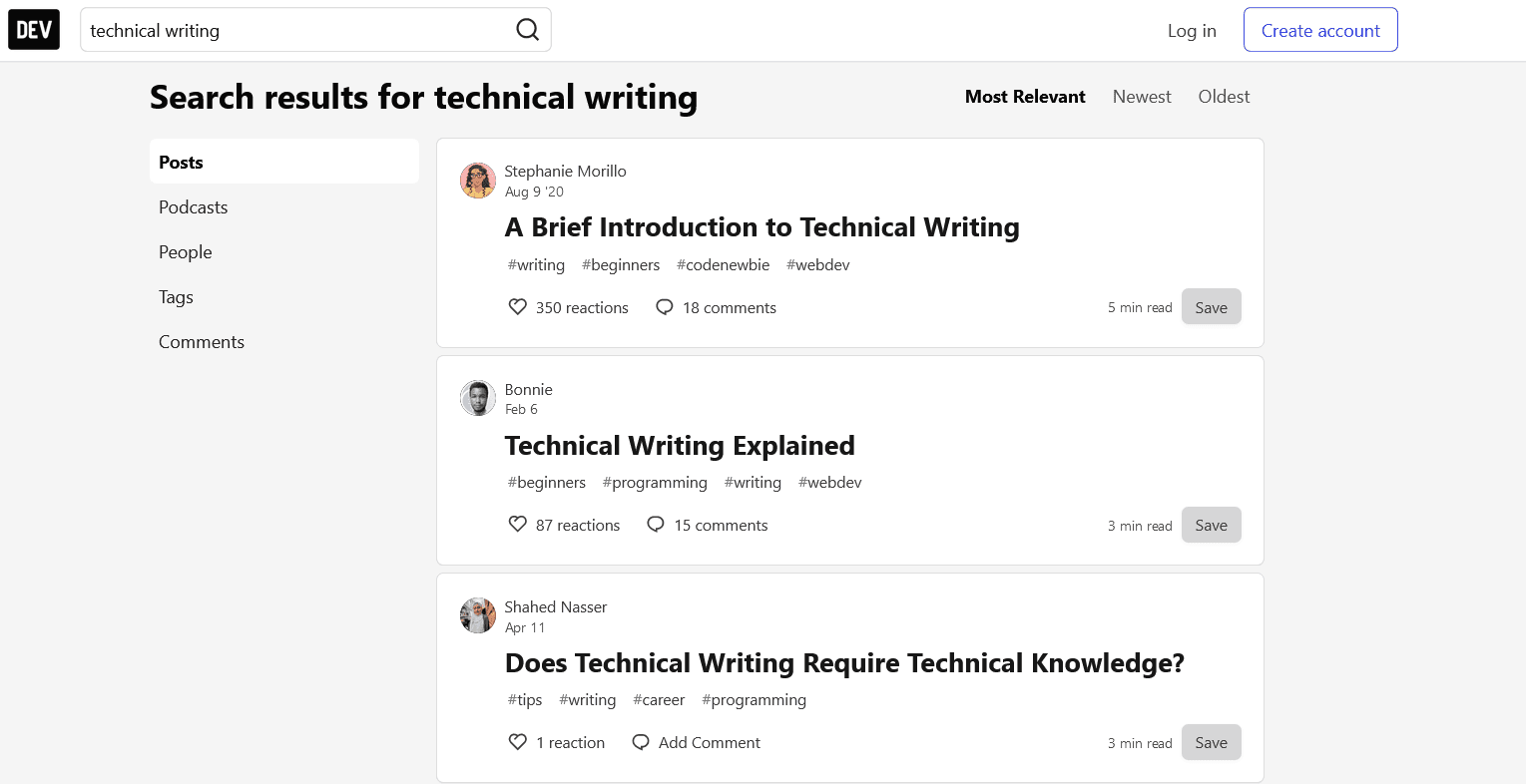Click comment bubble icon beside 18 comments
The height and width of the screenshot is (784, 1526).
click(665, 307)
